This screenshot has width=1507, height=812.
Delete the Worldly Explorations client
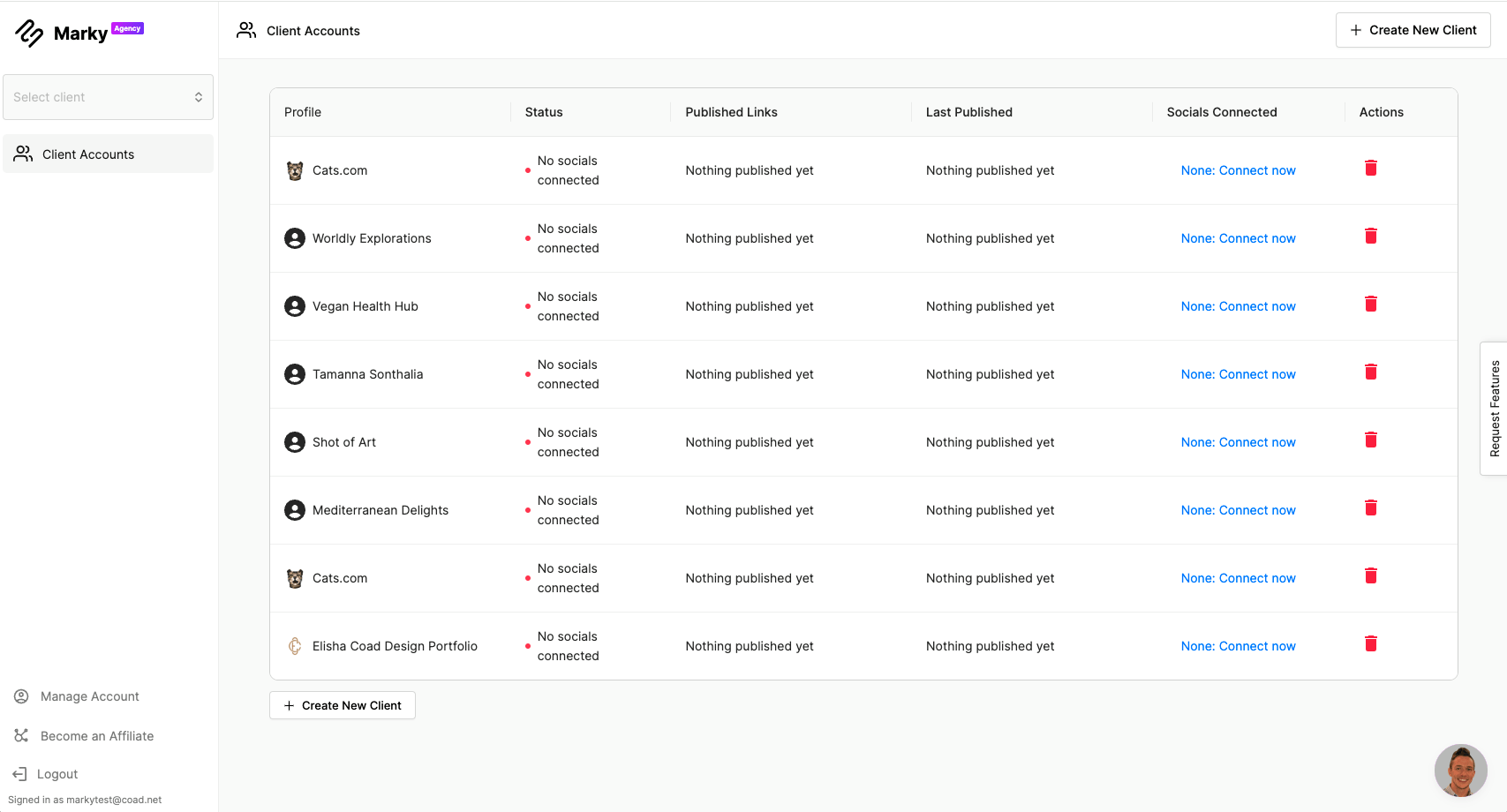point(1370,236)
